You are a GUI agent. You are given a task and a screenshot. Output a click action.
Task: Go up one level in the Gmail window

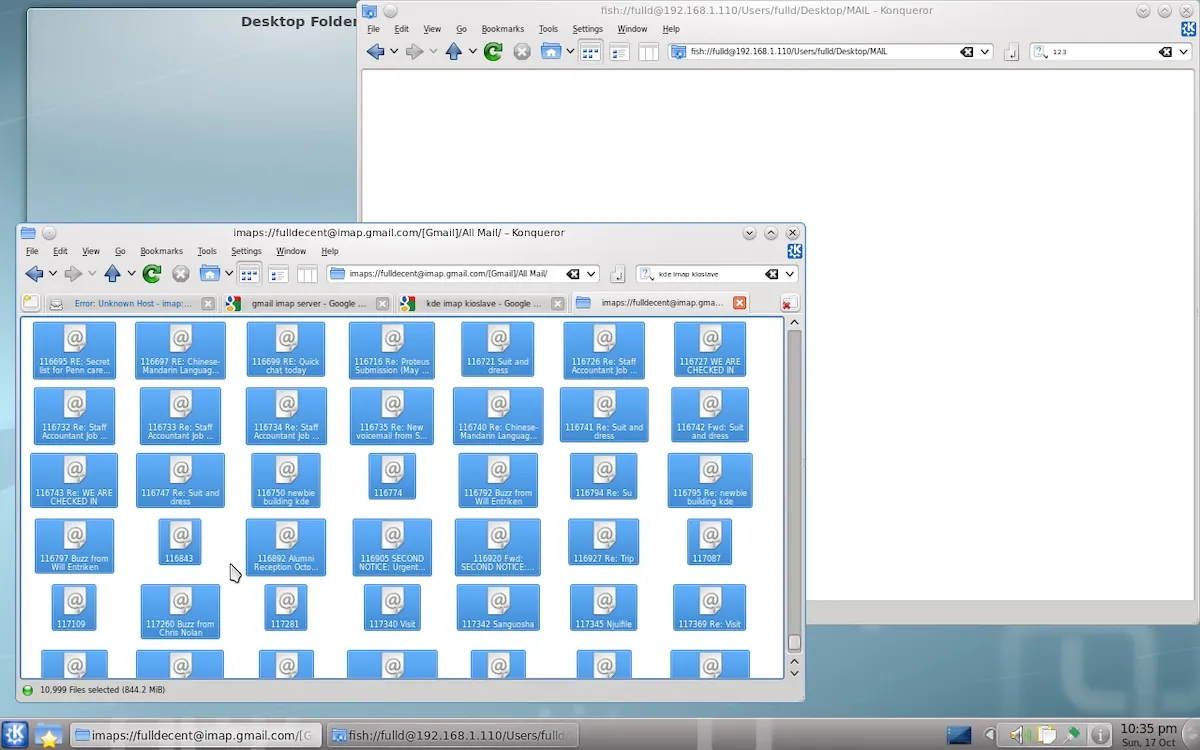click(112, 274)
